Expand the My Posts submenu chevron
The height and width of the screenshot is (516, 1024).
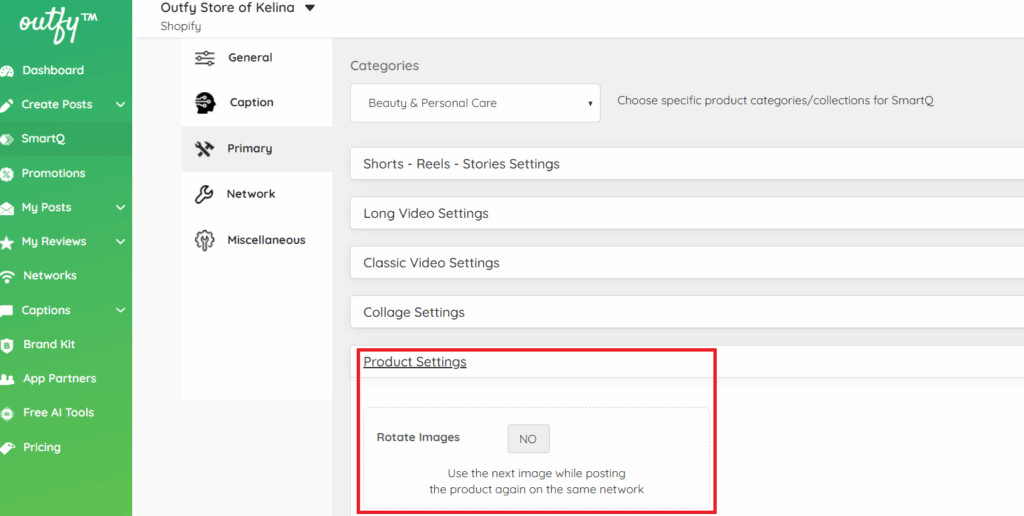pos(120,208)
